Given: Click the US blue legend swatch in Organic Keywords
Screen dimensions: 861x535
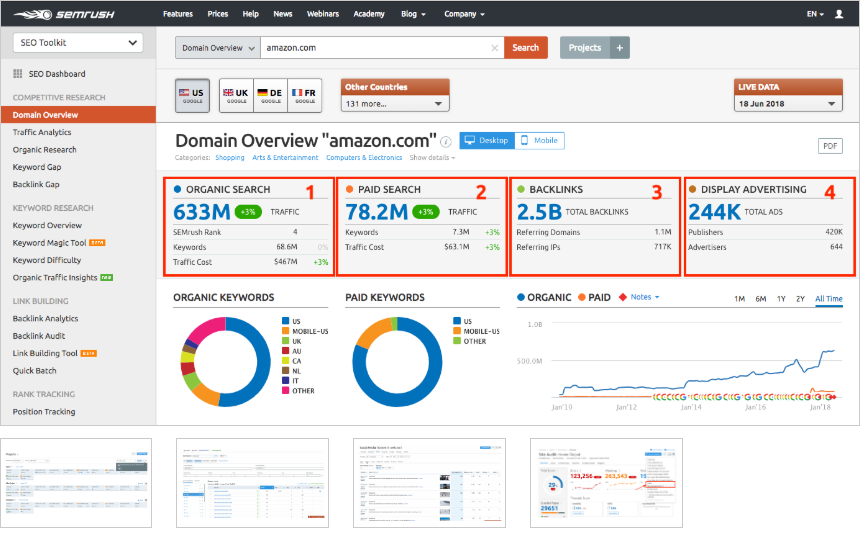Looking at the screenshot, I should point(286,321).
